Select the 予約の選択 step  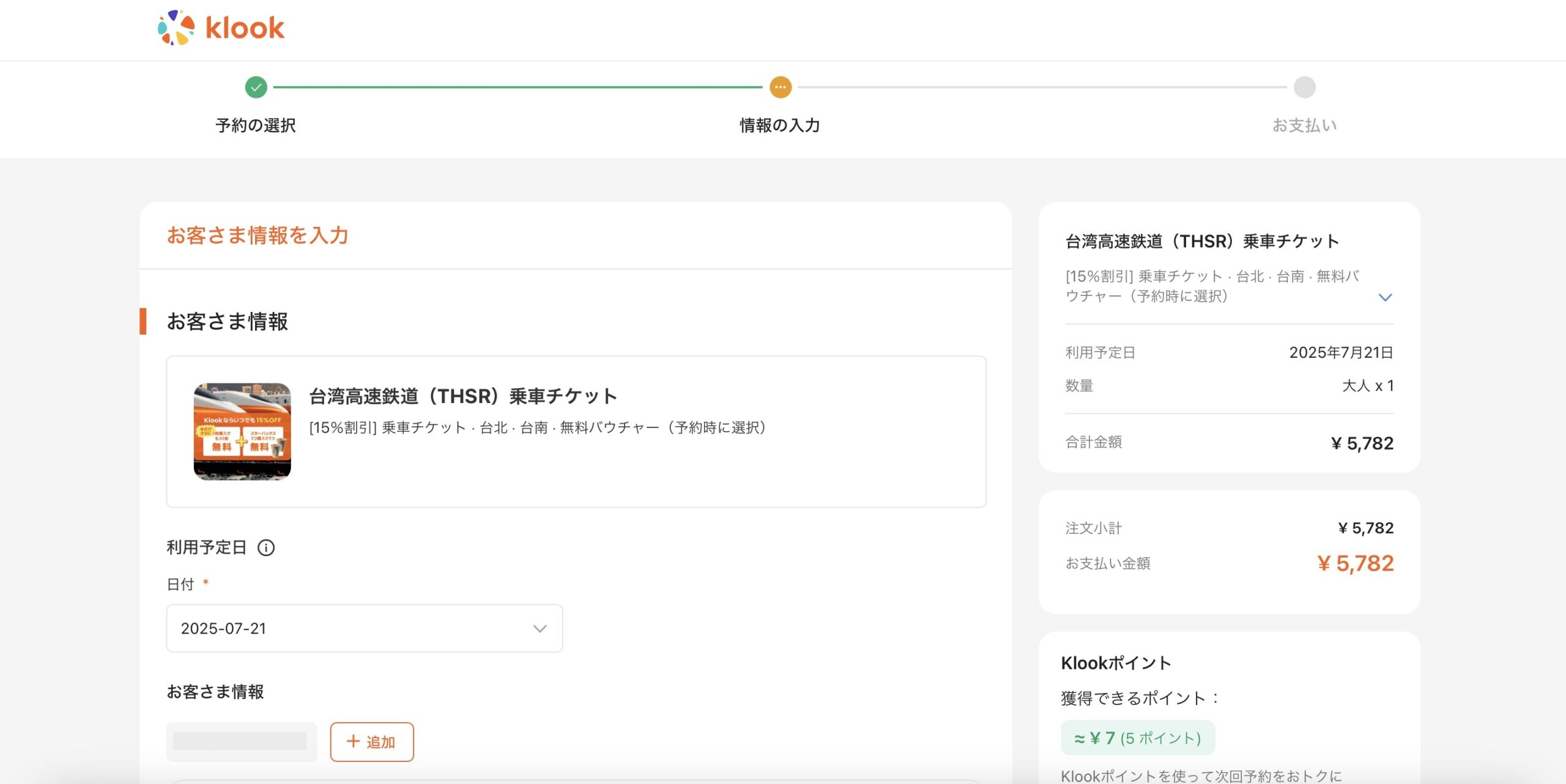click(x=256, y=125)
